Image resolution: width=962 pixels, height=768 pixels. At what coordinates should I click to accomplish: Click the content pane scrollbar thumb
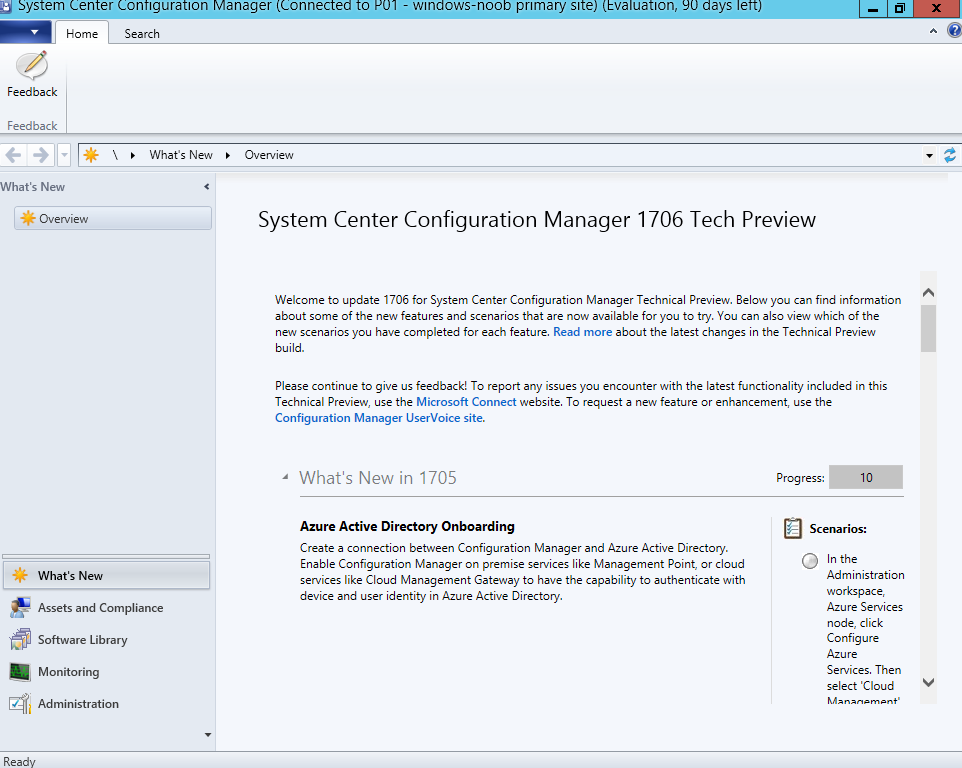click(x=929, y=328)
